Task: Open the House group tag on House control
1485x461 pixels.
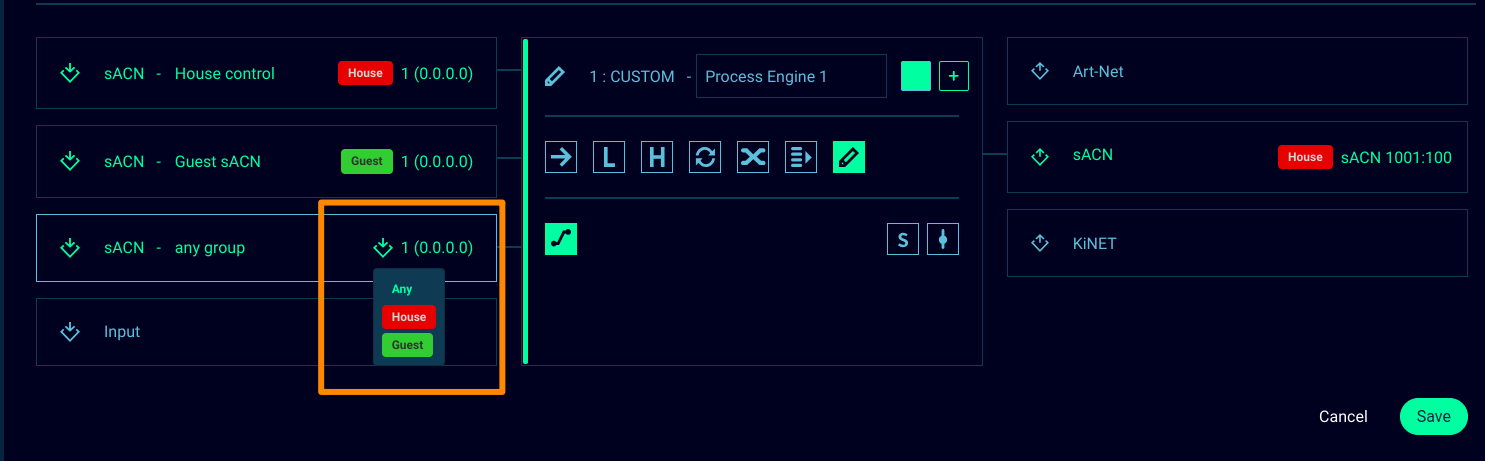Action: click(x=365, y=73)
